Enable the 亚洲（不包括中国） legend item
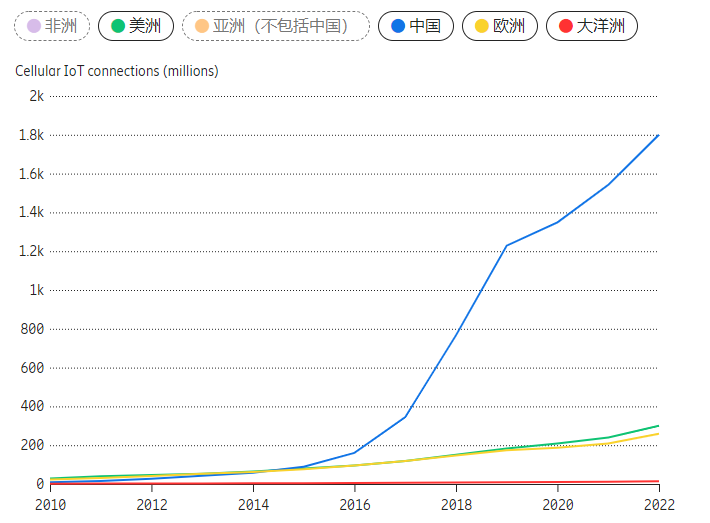Viewport: 710px width, 523px height. [275, 26]
